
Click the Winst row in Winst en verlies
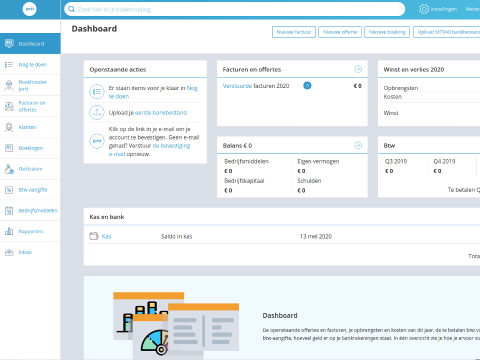(391, 113)
